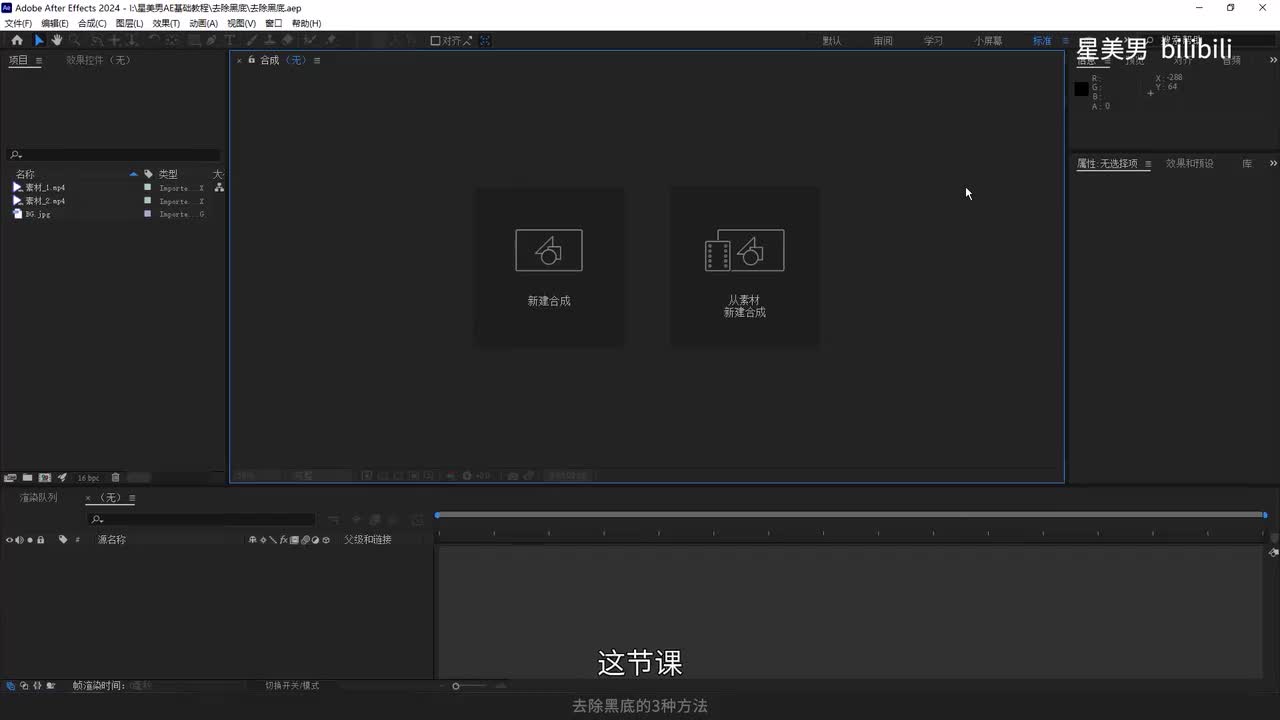Click 切换开关/模式 at timeline bottom
Screen dimensions: 1280x720
(292, 686)
